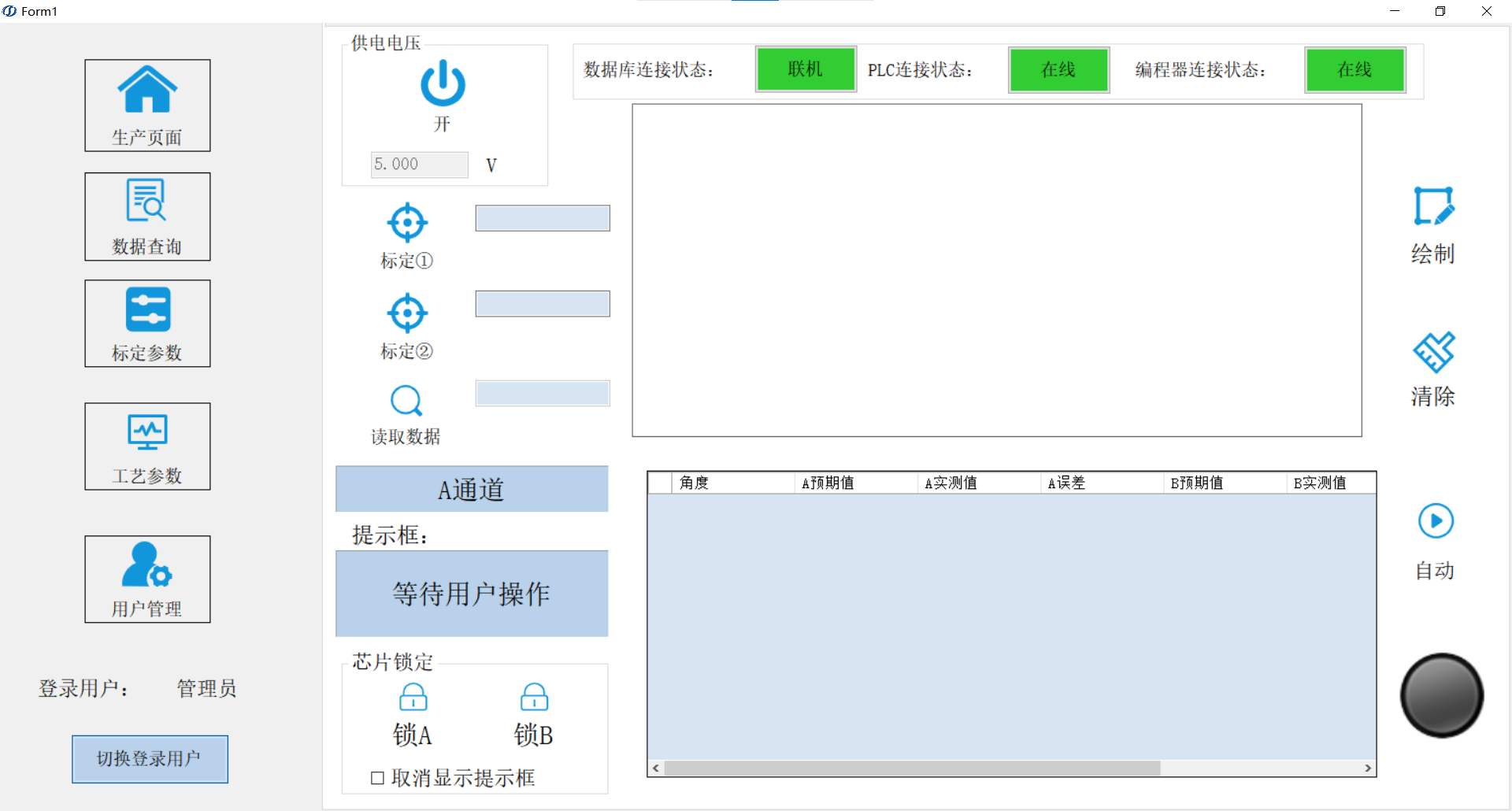Click the 等待用户操作 prompt box
This screenshot has width=1512, height=811.
pos(472,594)
